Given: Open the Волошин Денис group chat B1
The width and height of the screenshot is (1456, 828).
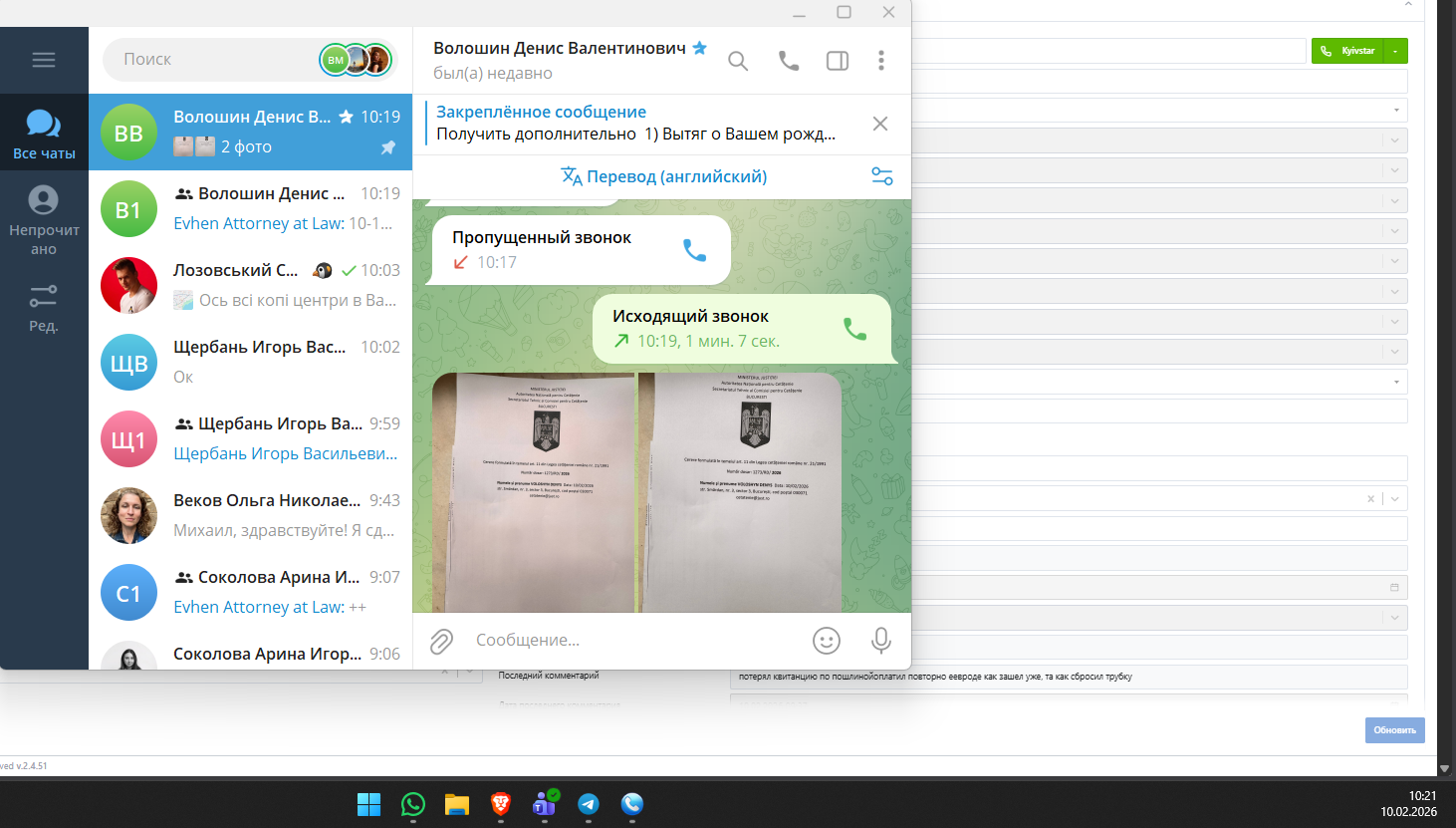Looking at the screenshot, I should click(x=250, y=209).
